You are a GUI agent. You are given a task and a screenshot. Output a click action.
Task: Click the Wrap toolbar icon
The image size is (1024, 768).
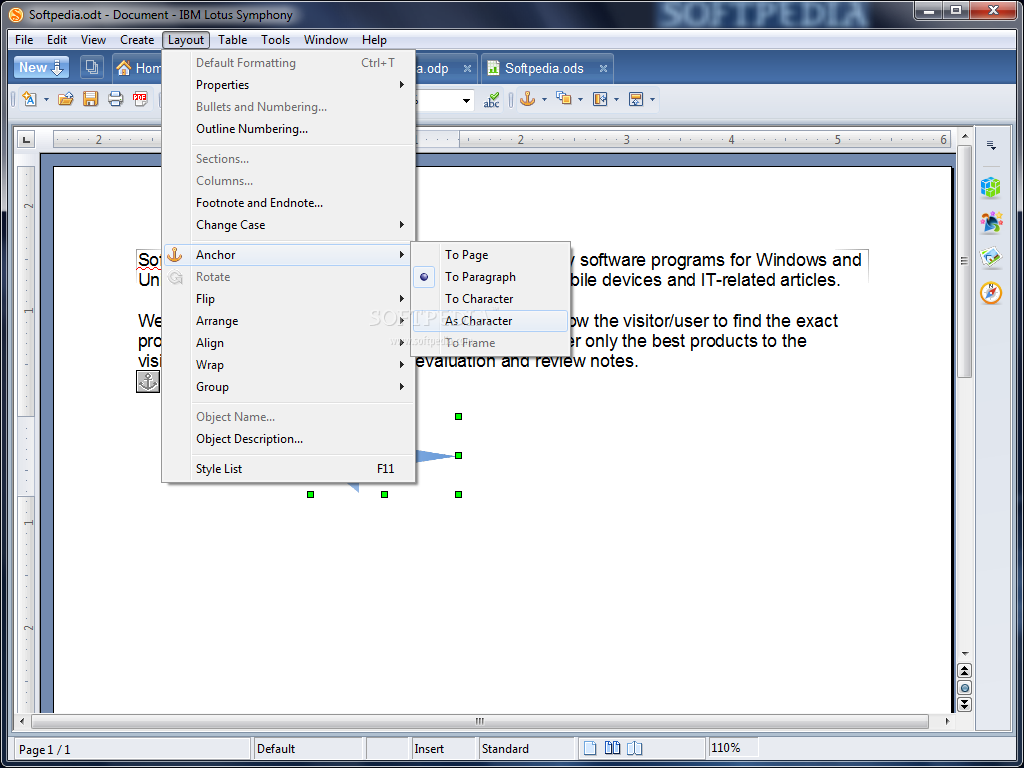pyautogui.click(x=635, y=99)
